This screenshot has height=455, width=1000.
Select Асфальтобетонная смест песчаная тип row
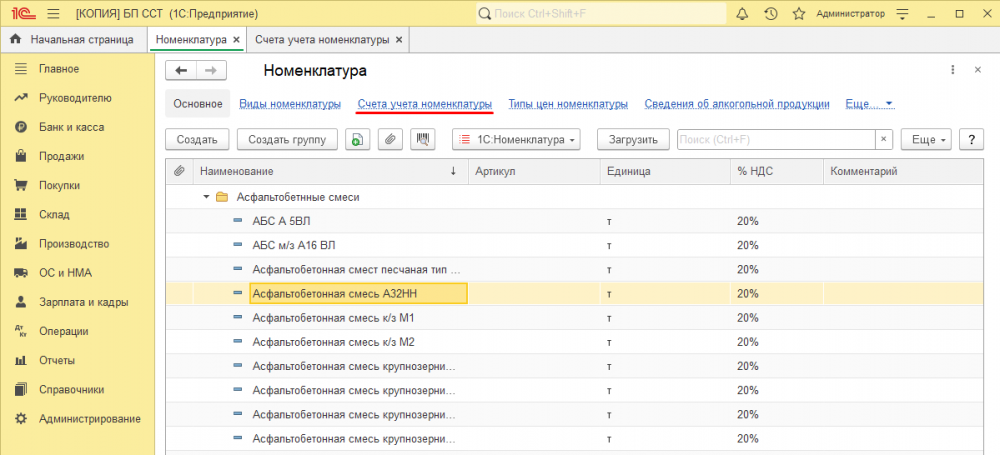(574, 270)
